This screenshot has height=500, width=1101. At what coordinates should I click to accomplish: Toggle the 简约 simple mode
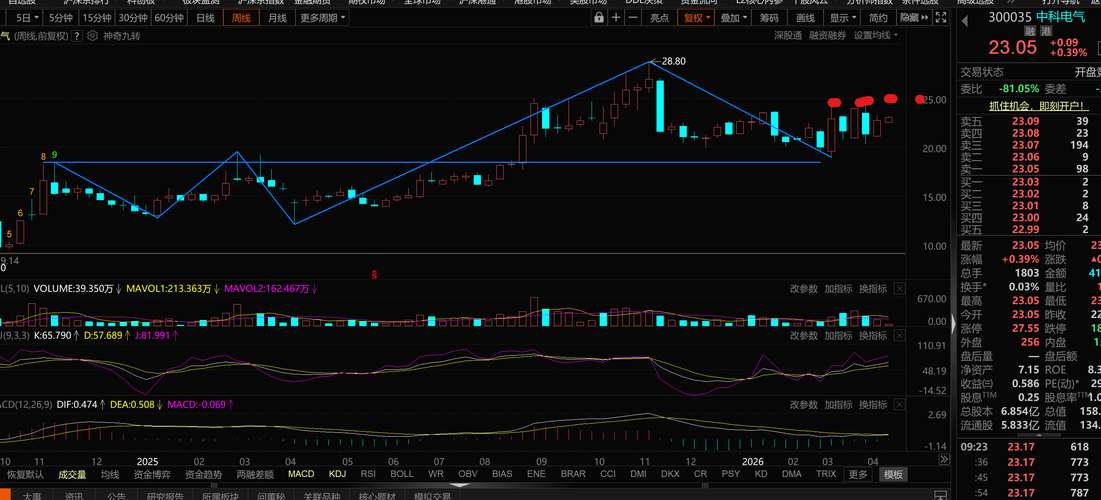[x=878, y=18]
